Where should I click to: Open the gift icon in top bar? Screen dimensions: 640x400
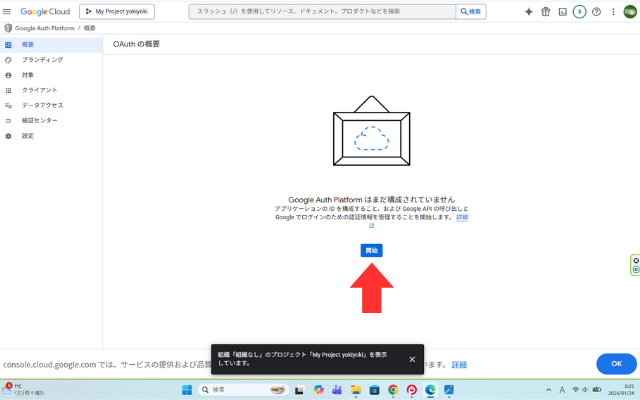[546, 12]
